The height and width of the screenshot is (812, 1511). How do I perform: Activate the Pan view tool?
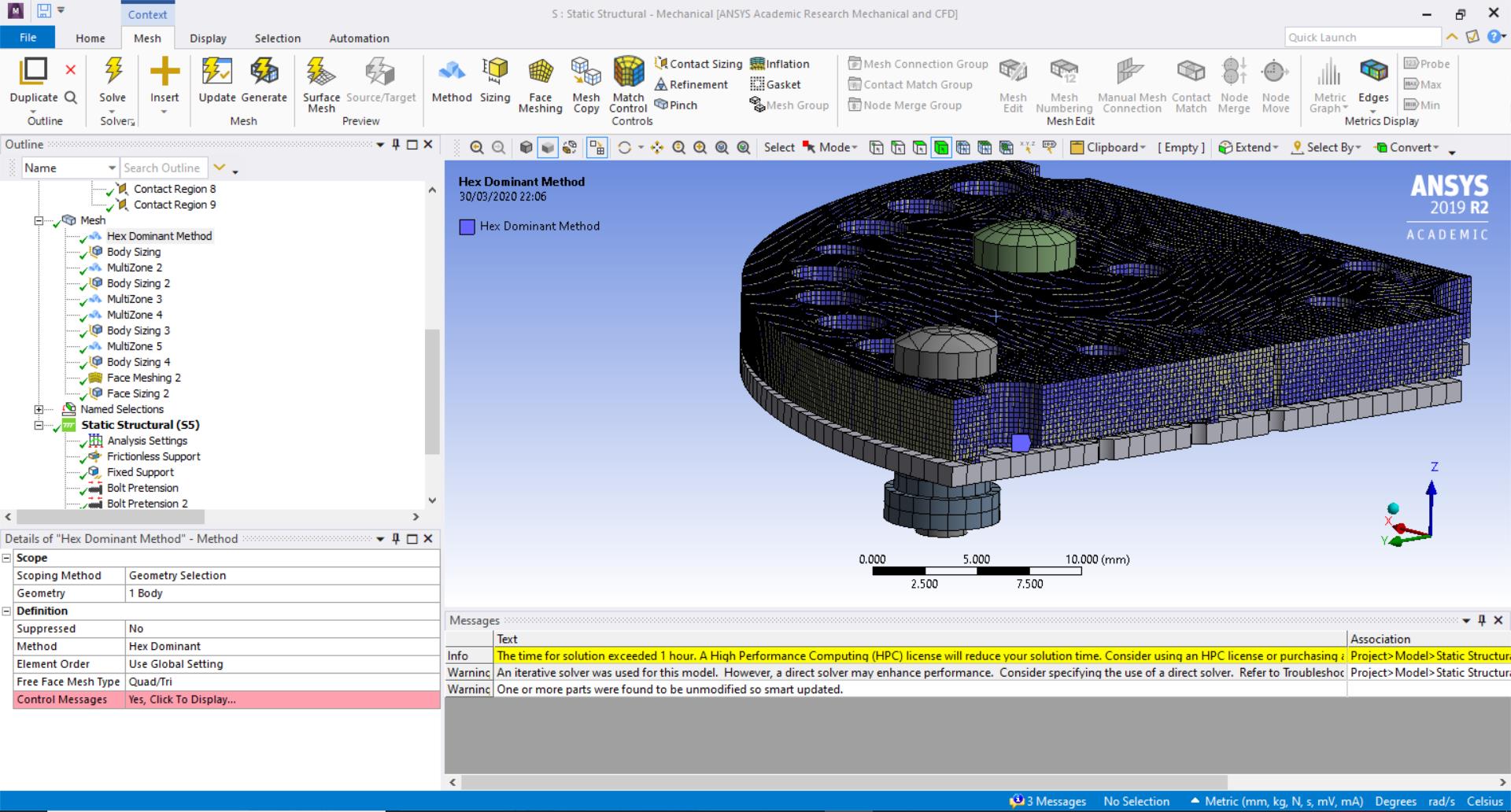(657, 147)
